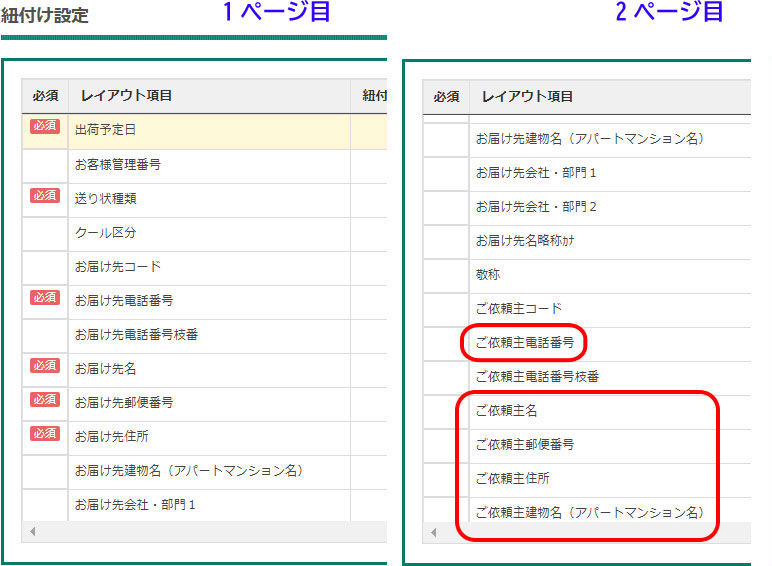Click the 必須 badge beside 出荷予定日

tap(45, 127)
